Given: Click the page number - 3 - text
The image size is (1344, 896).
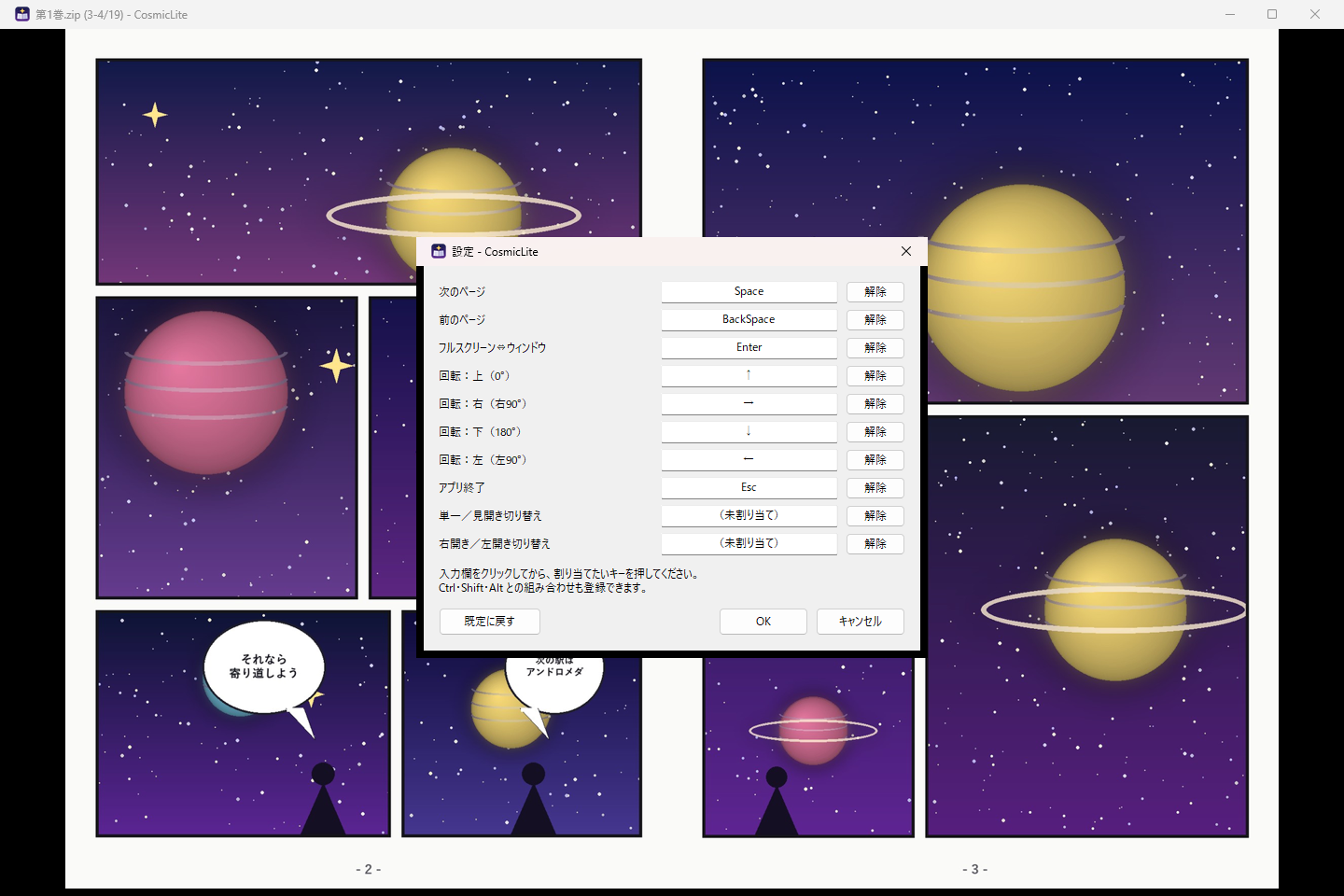Looking at the screenshot, I should pos(975,869).
